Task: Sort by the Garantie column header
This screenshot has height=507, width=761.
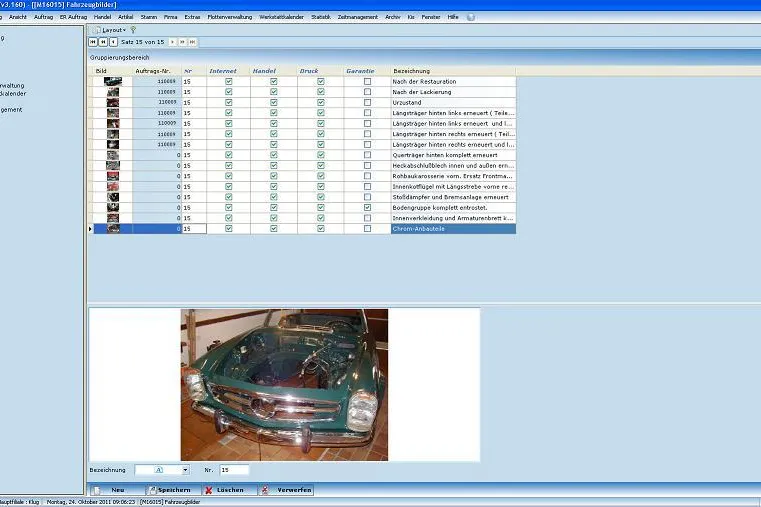Action: (360, 71)
